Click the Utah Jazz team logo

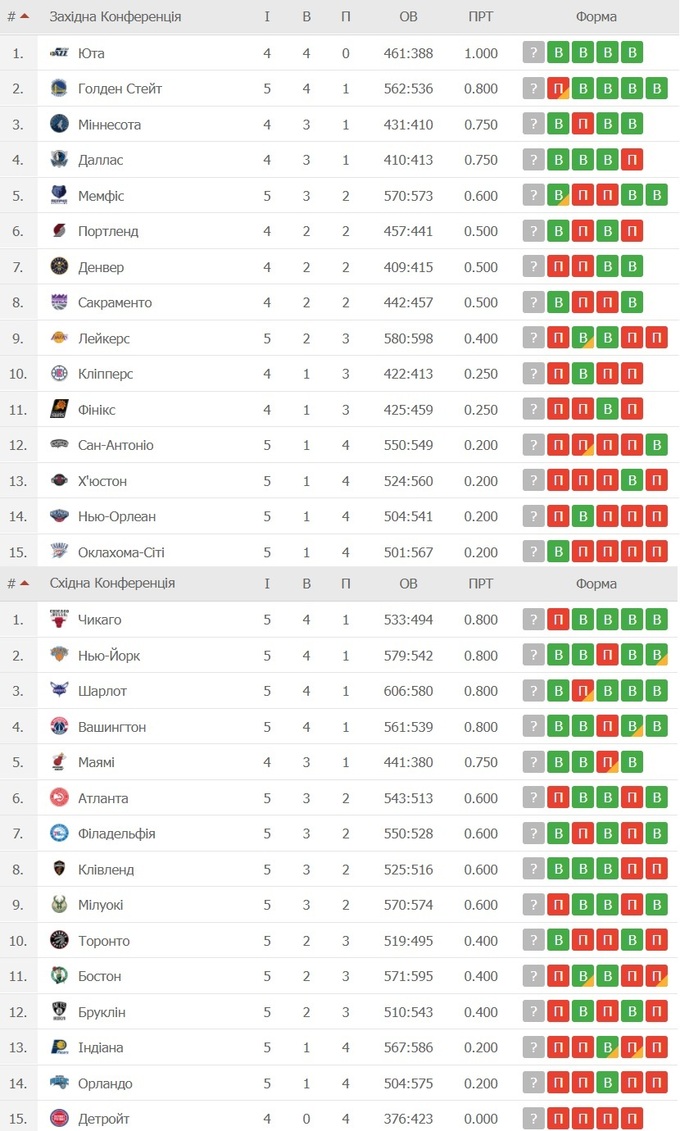(59, 53)
